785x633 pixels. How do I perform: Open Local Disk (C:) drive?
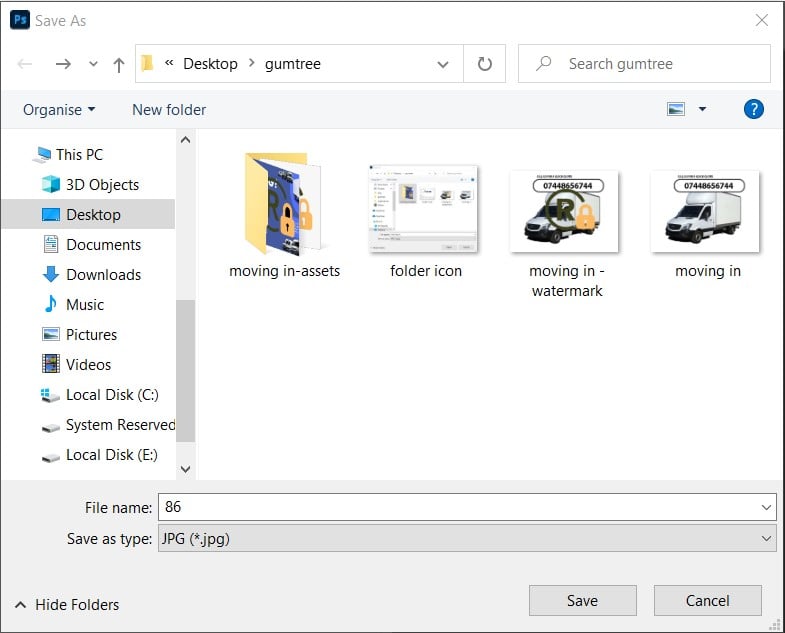(x=112, y=395)
